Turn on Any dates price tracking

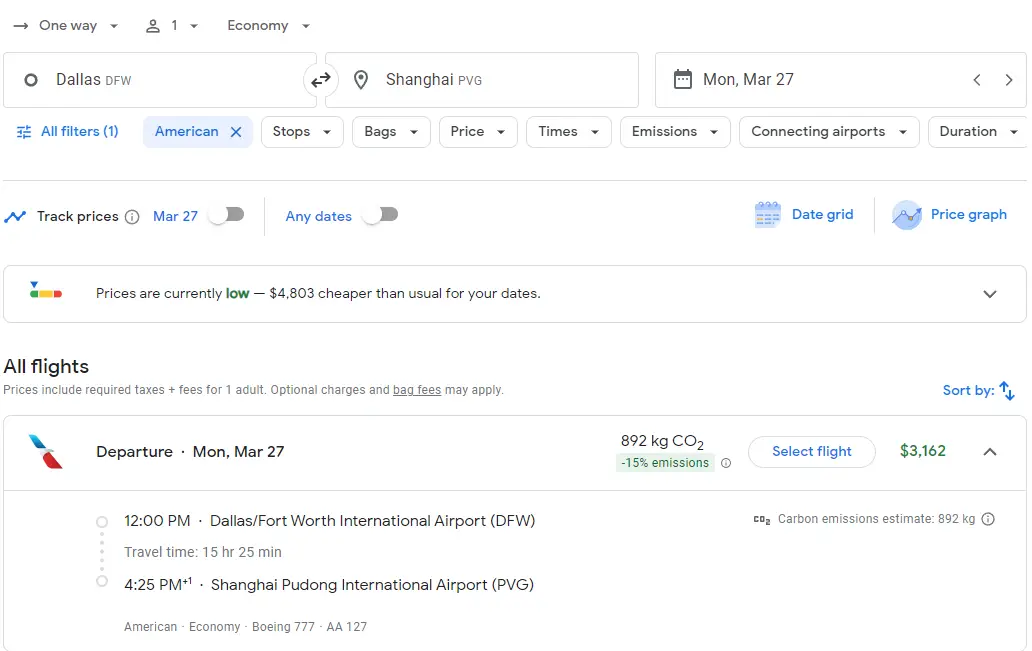point(380,215)
